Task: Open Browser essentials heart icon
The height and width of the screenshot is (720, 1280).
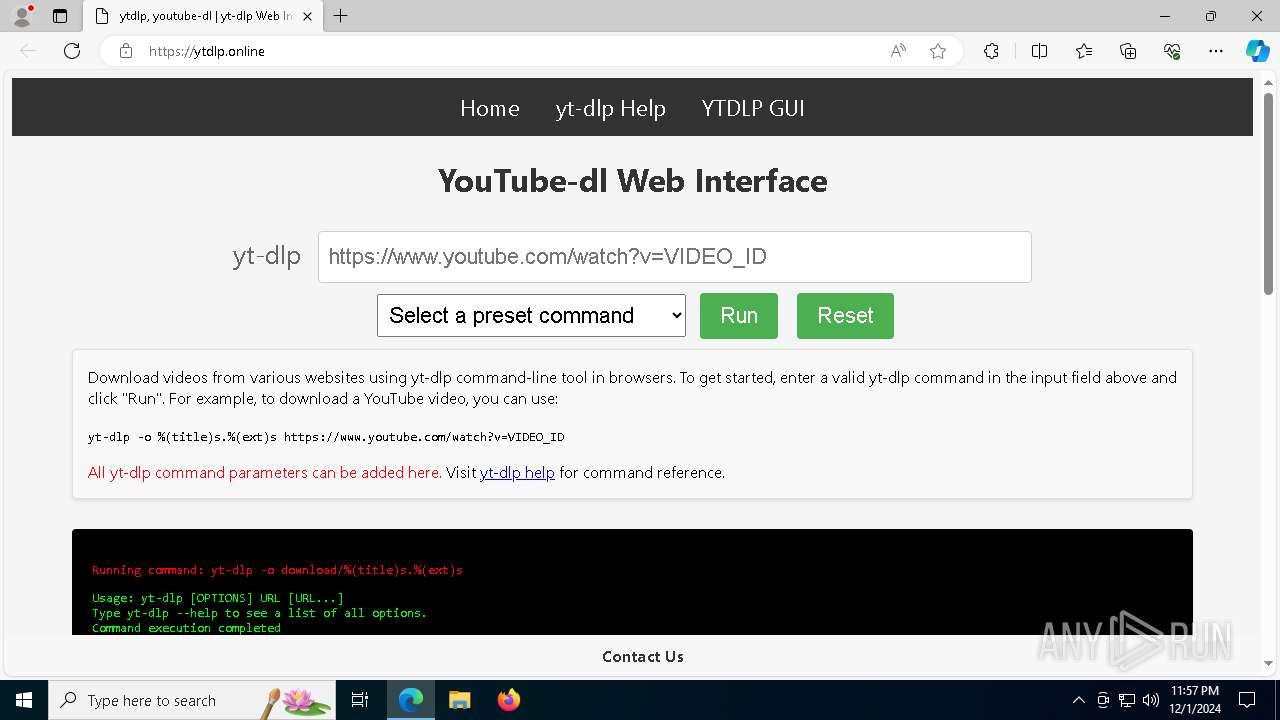Action: click(x=1172, y=51)
